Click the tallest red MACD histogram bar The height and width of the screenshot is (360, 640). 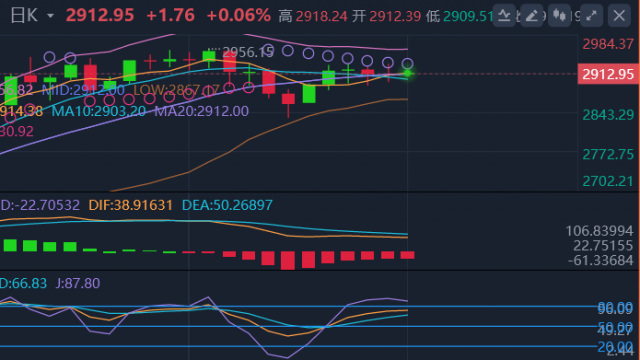288,260
